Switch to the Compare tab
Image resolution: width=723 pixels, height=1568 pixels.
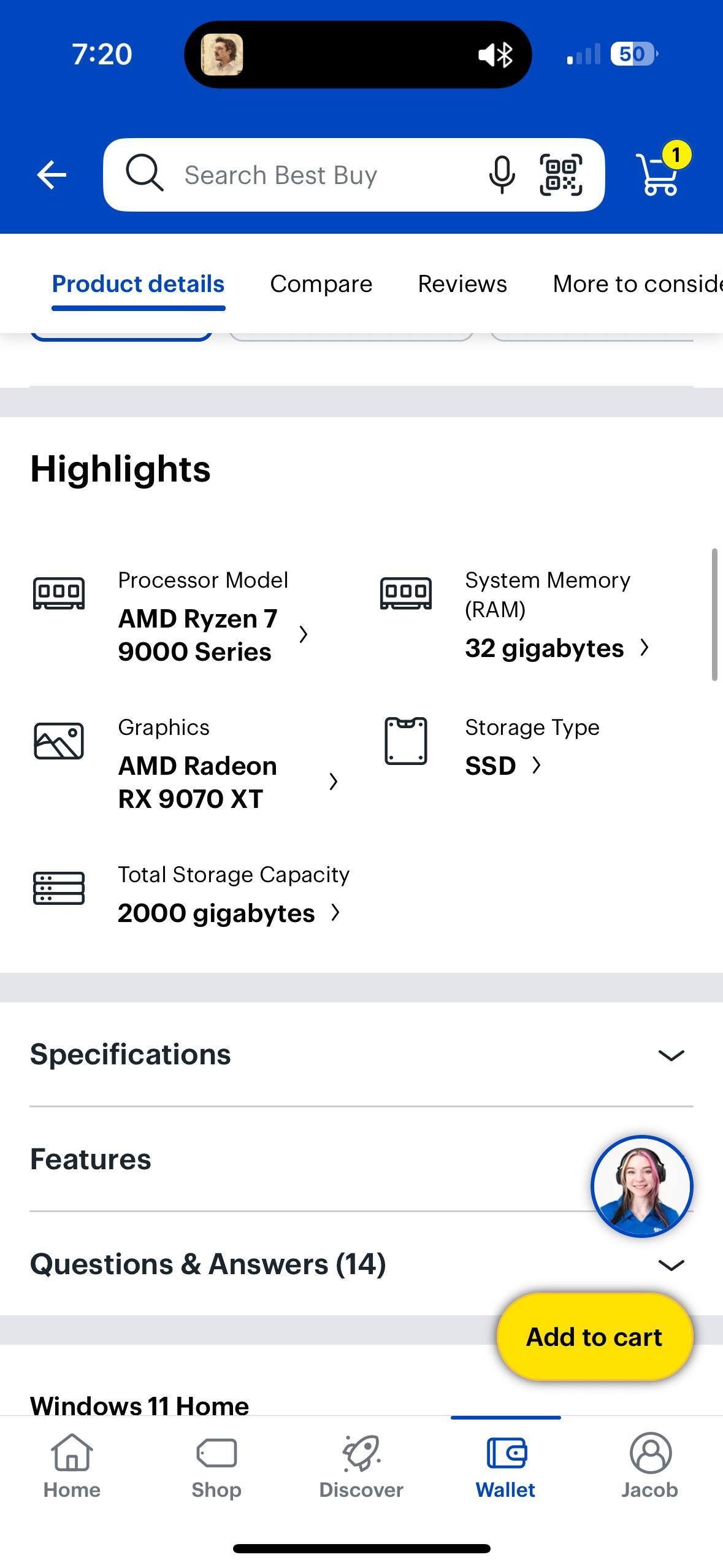(x=321, y=284)
